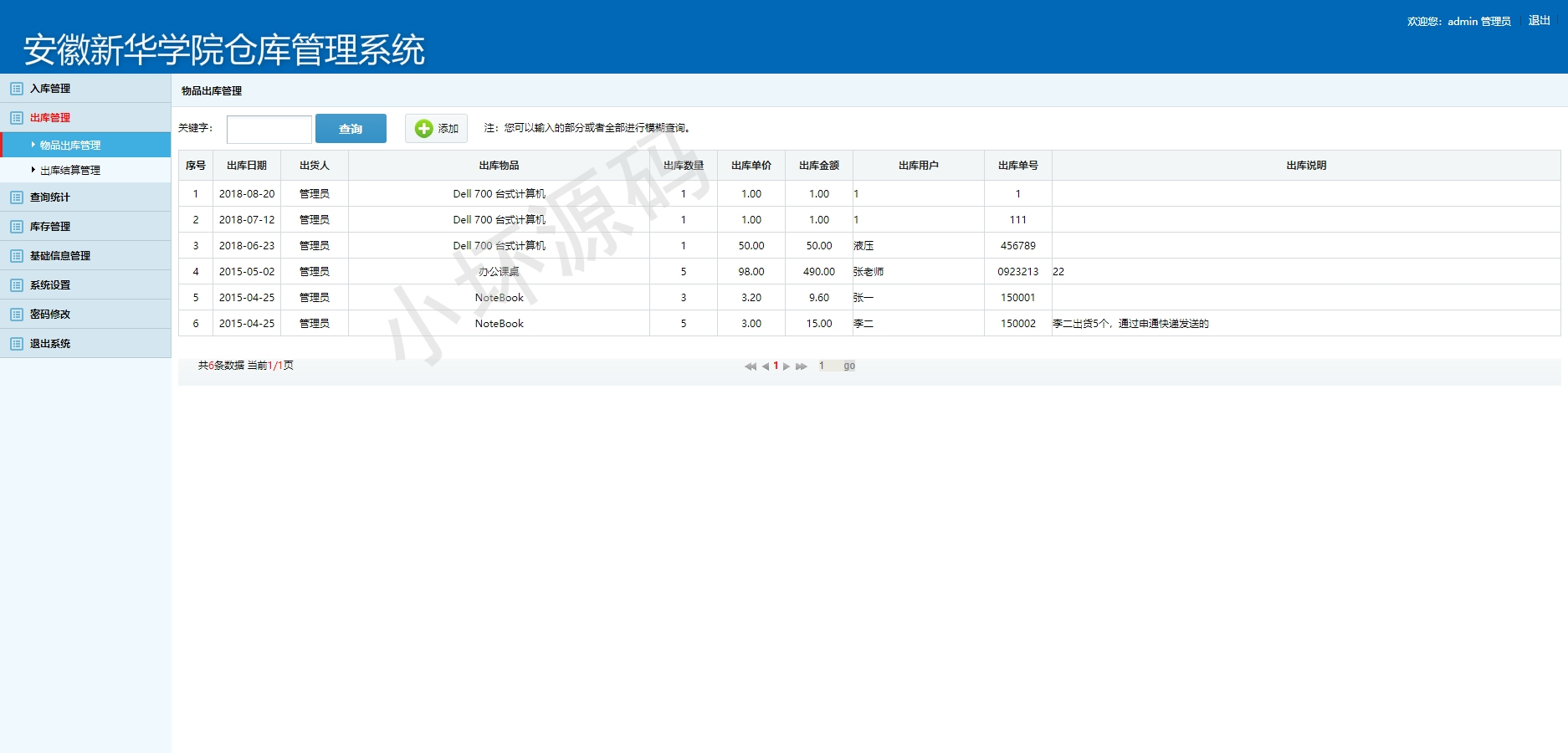The width and height of the screenshot is (1568, 753).
Task: Go to previous page arrow icon
Action: 765,366
